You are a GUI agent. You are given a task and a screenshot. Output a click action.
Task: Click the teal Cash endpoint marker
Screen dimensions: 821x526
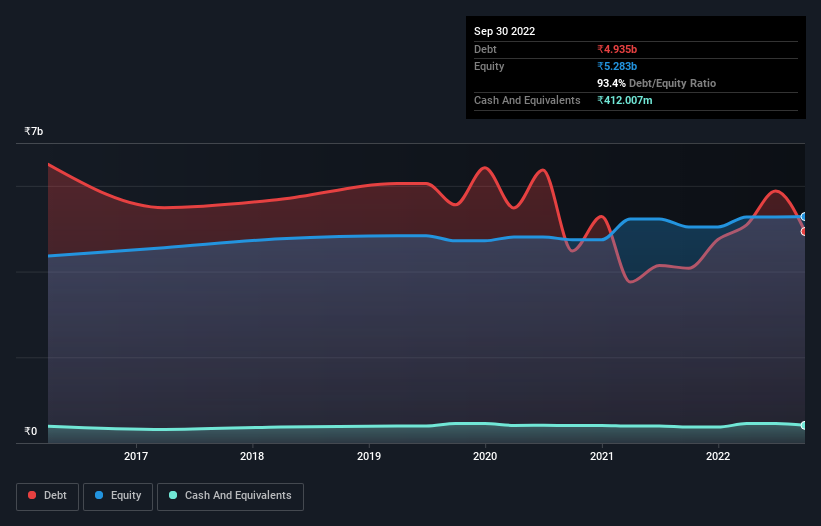pos(804,425)
